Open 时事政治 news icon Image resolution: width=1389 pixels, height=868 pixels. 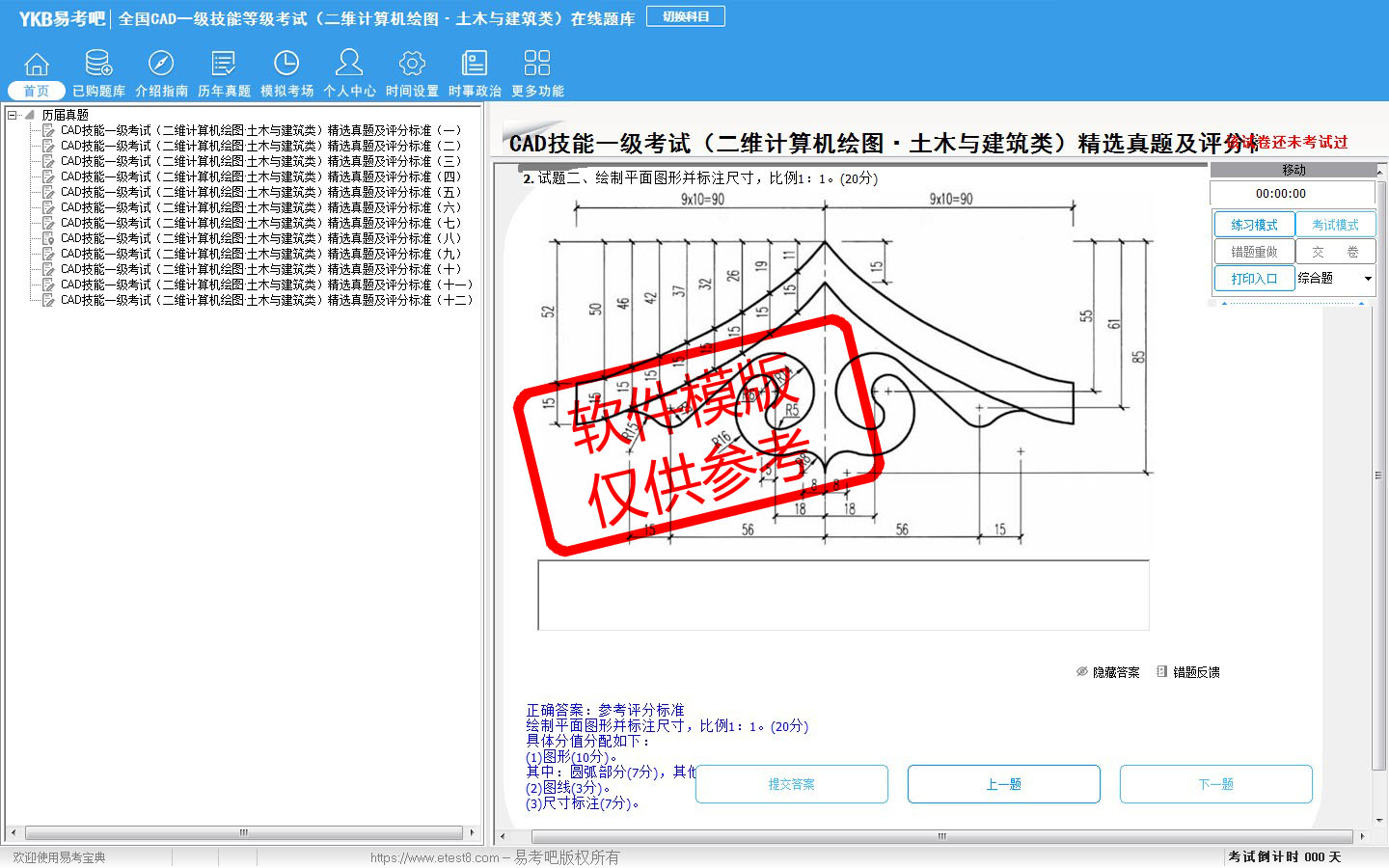coord(475,65)
